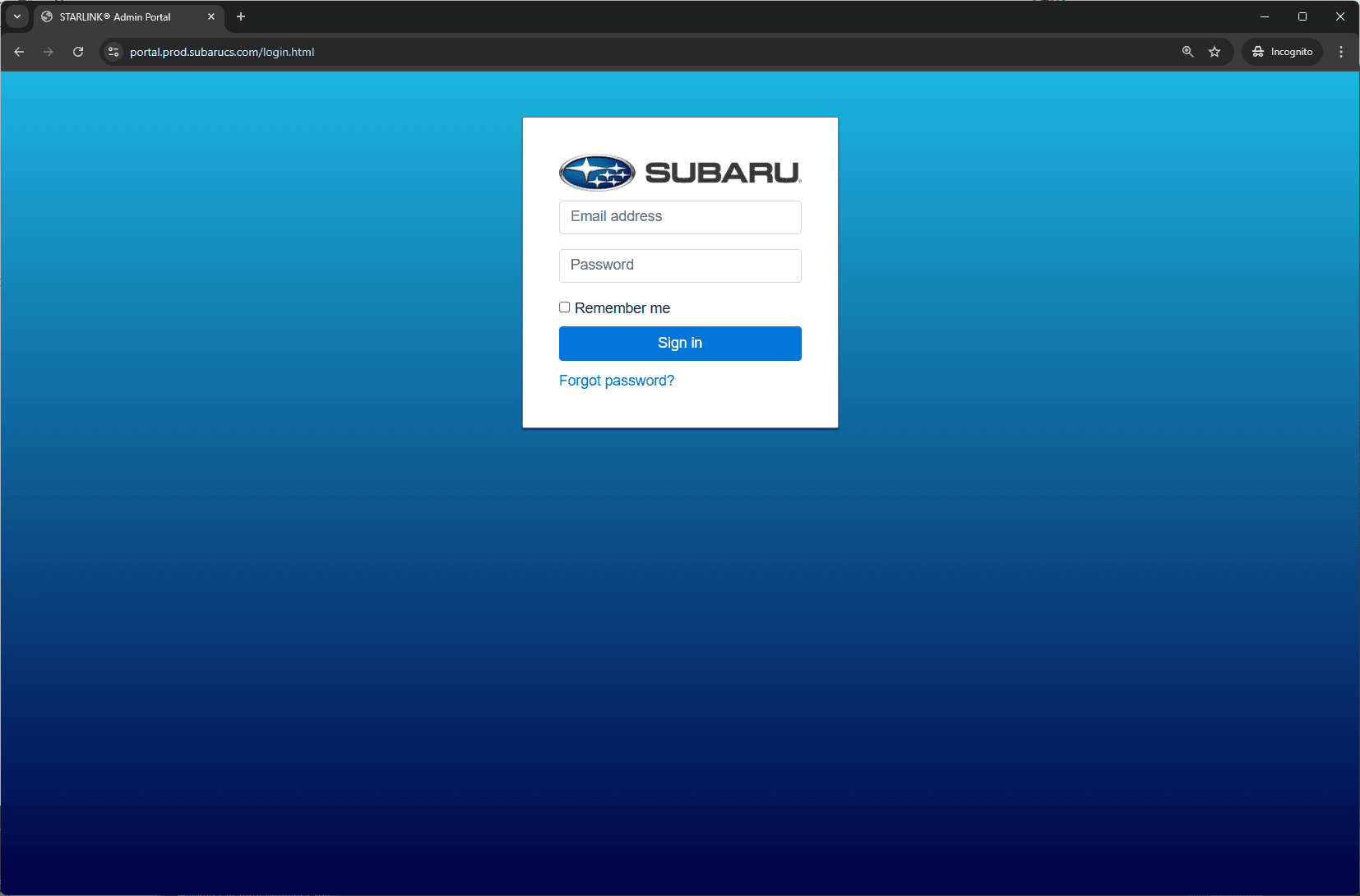Open a new browser tab
The image size is (1360, 896).
point(240,16)
